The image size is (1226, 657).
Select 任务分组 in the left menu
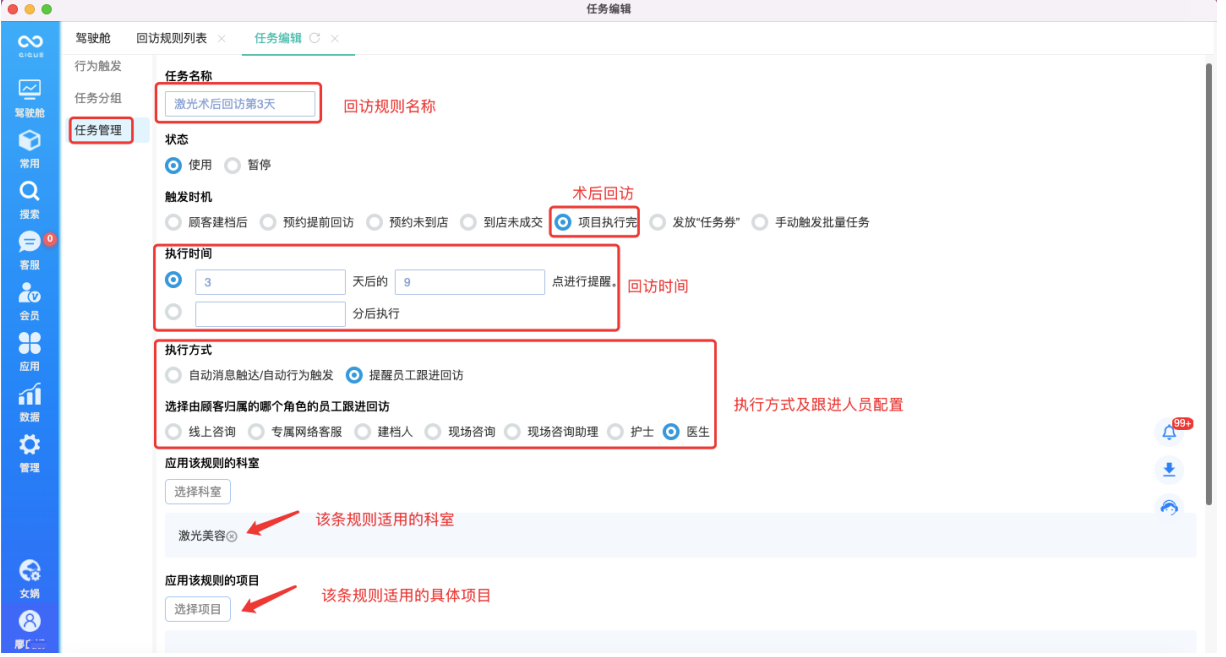[x=95, y=98]
